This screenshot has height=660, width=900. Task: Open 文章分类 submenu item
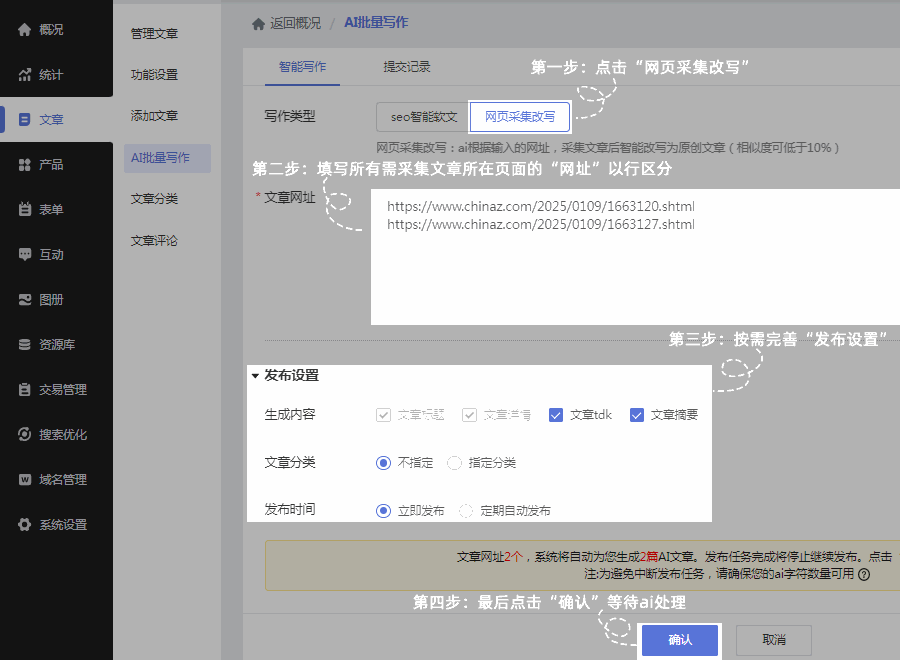click(154, 199)
